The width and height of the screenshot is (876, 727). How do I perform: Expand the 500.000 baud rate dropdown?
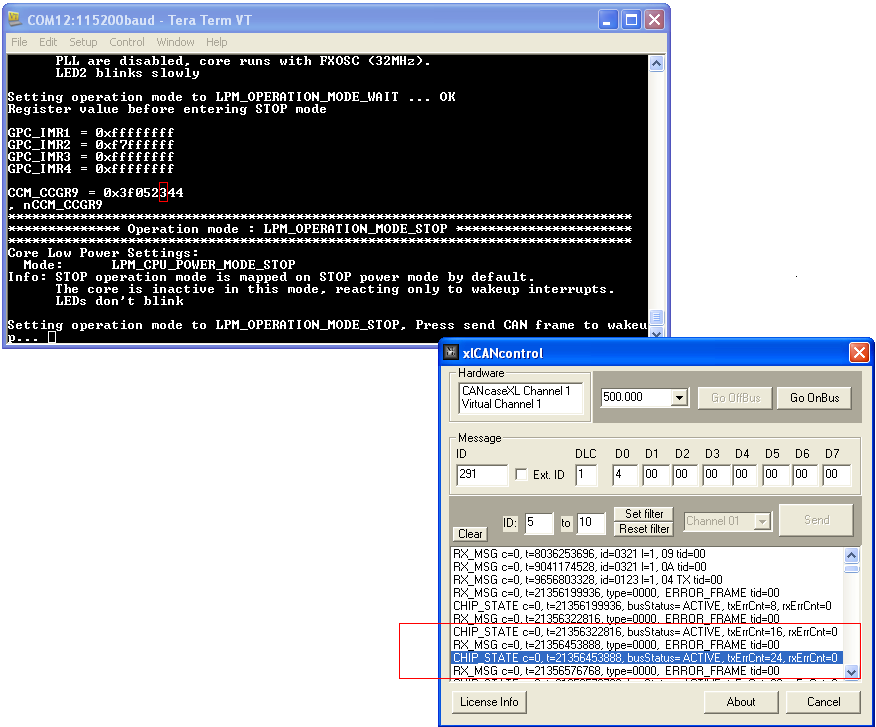[679, 398]
